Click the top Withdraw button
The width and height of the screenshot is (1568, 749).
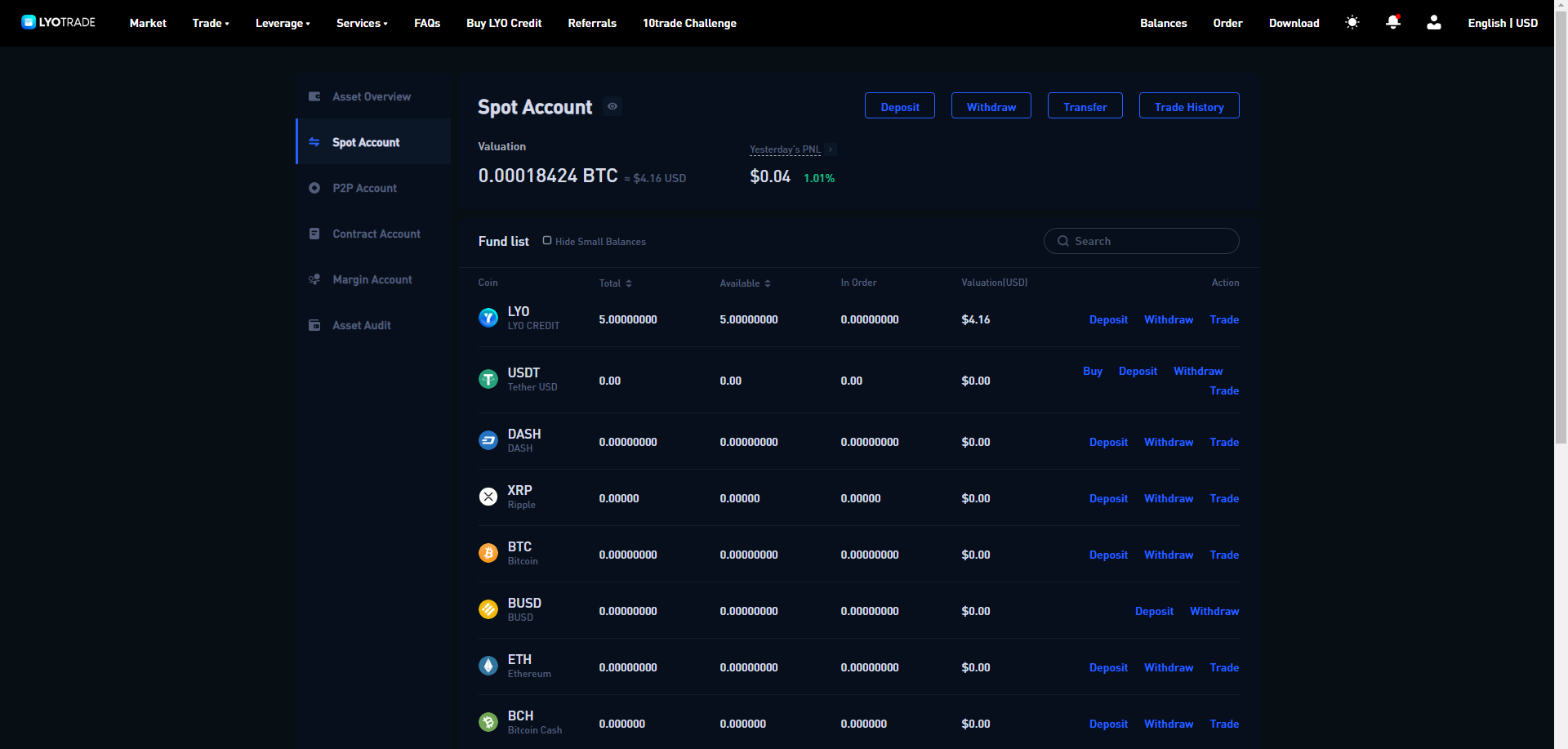[991, 105]
